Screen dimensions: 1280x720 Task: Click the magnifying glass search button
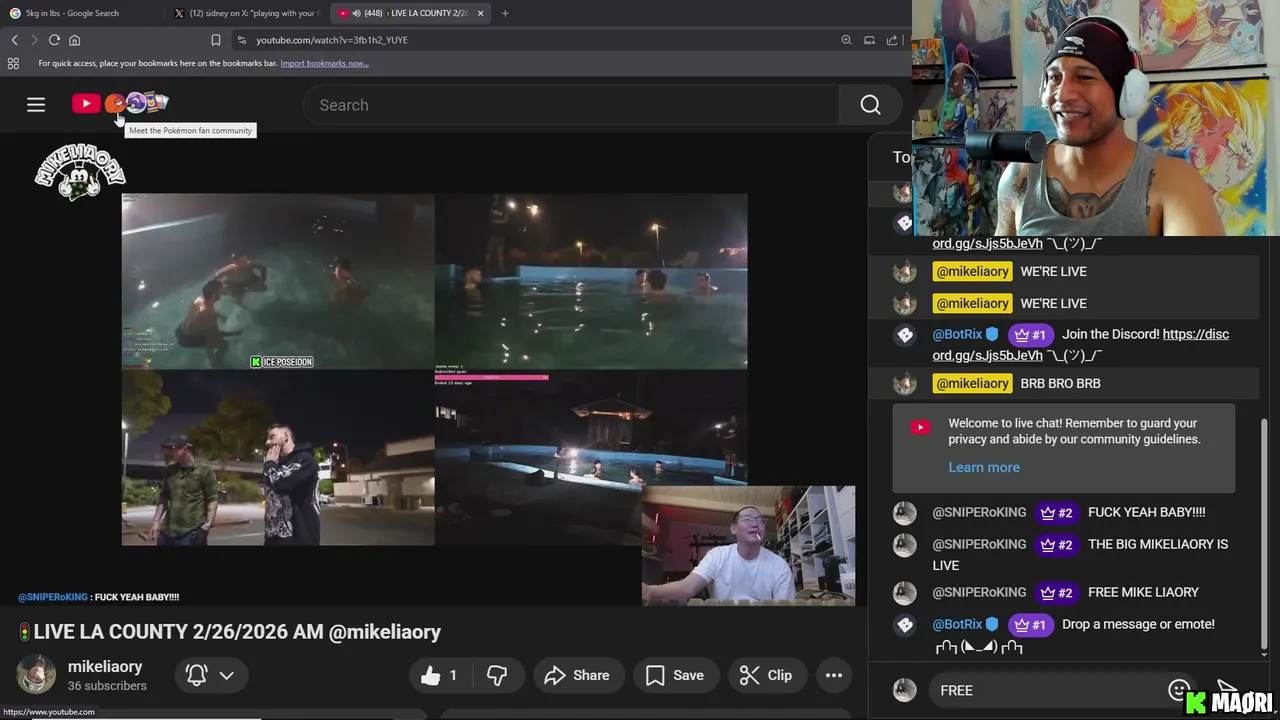pyautogui.click(x=870, y=105)
